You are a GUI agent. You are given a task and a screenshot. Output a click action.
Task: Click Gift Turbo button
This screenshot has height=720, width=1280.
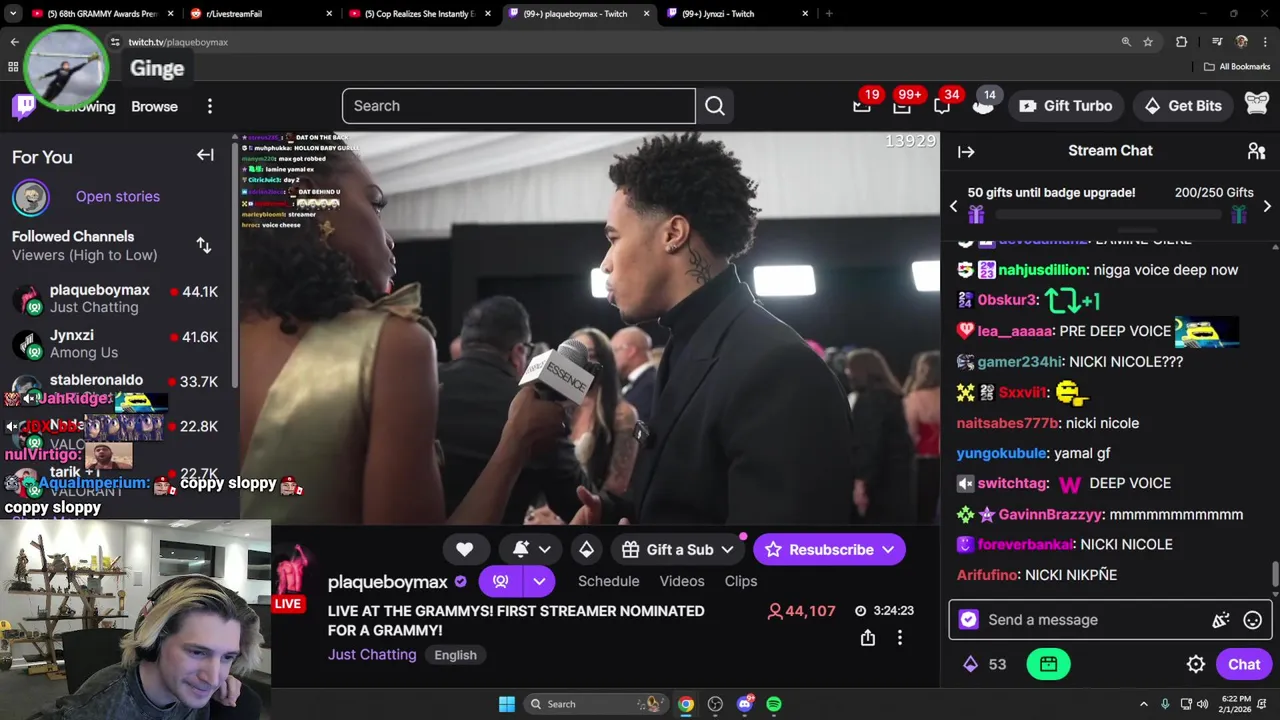pyautogui.click(x=1065, y=106)
